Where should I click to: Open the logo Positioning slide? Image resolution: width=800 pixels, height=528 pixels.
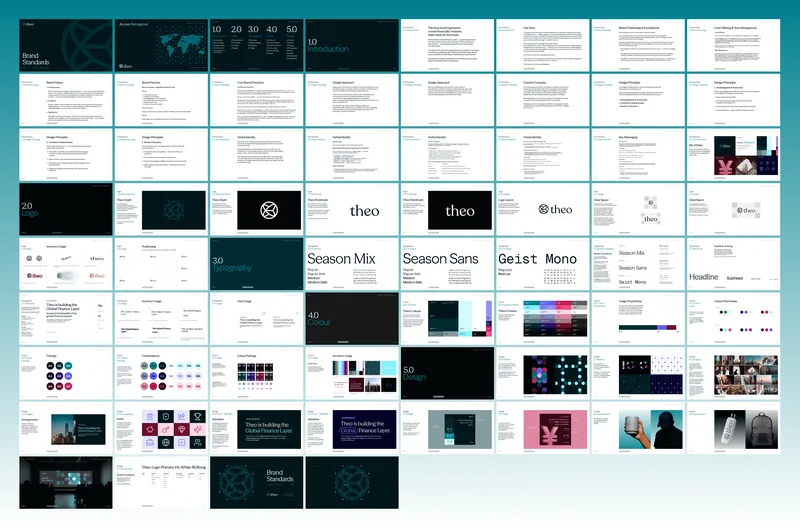pos(161,264)
